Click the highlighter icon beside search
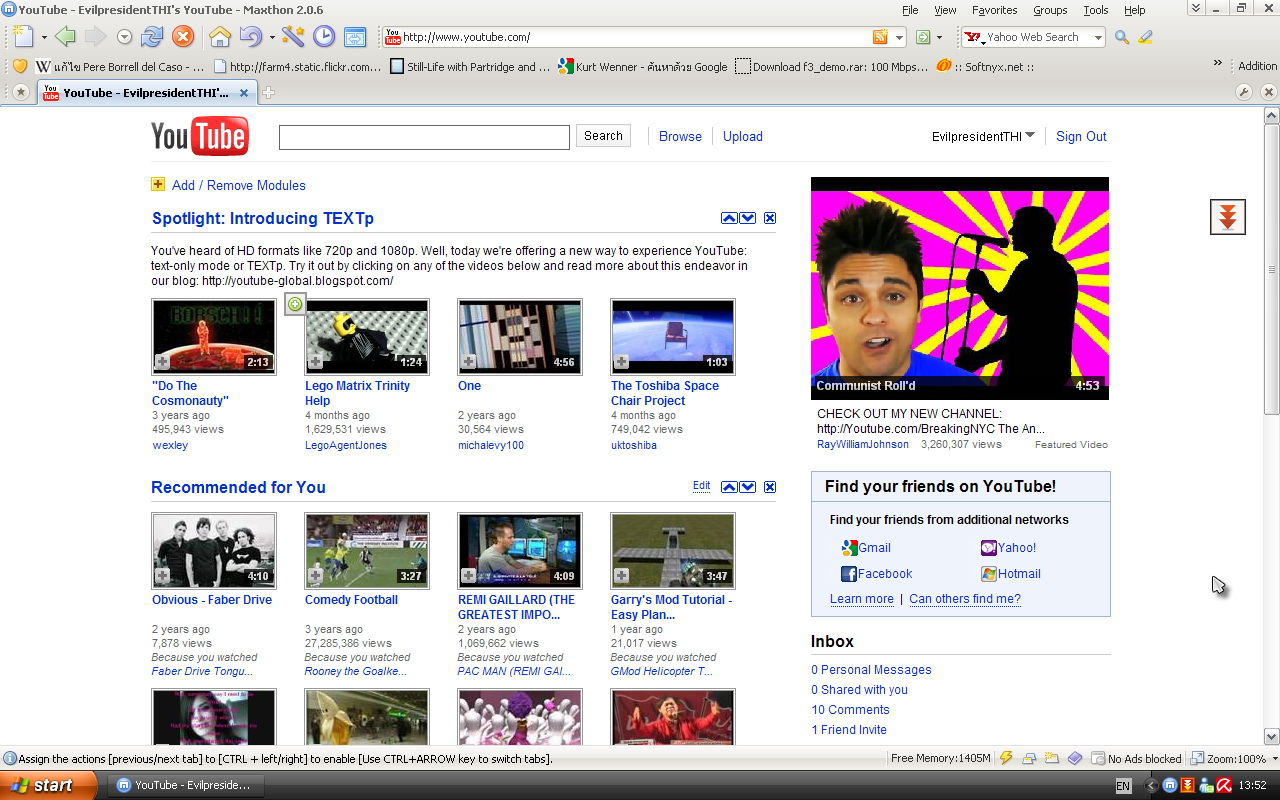The width and height of the screenshot is (1280, 800). click(x=1145, y=37)
